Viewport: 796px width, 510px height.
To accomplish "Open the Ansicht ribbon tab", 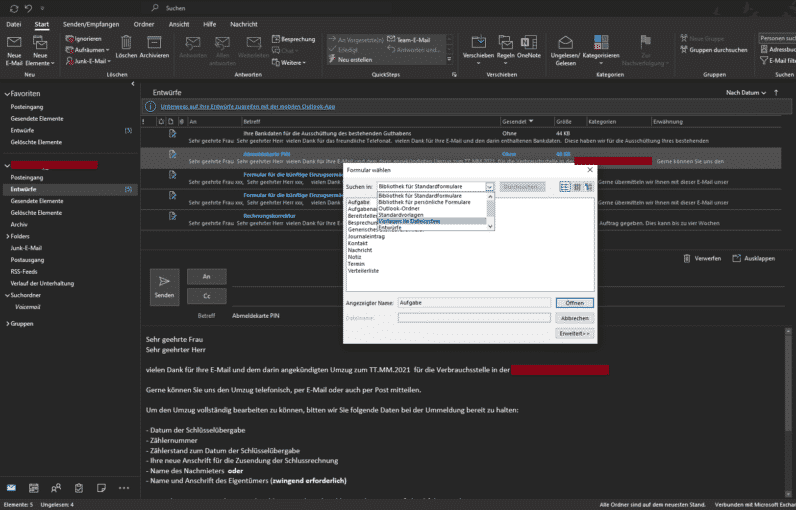I will pyautogui.click(x=181, y=23).
